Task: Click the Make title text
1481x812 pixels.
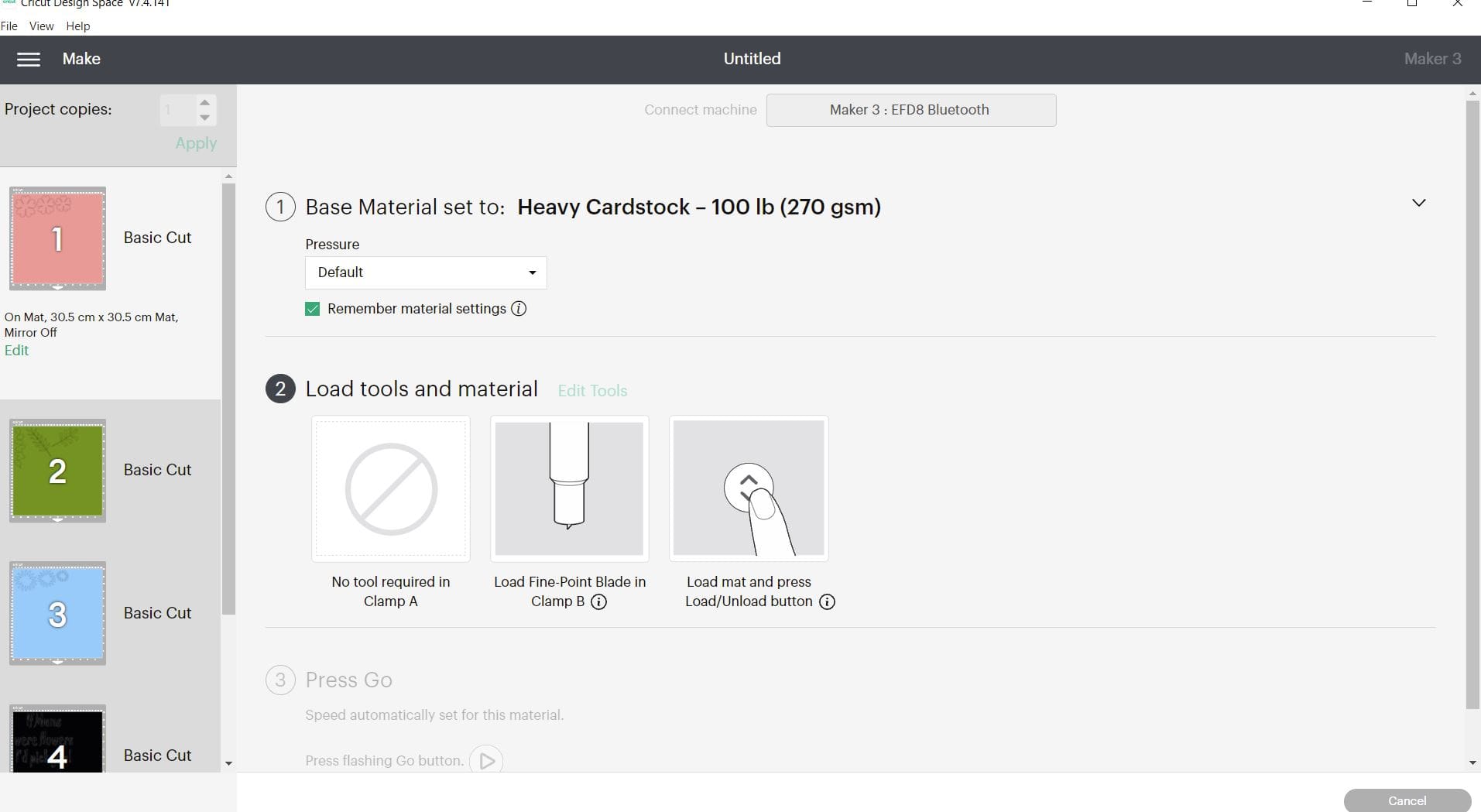Action: tap(81, 59)
